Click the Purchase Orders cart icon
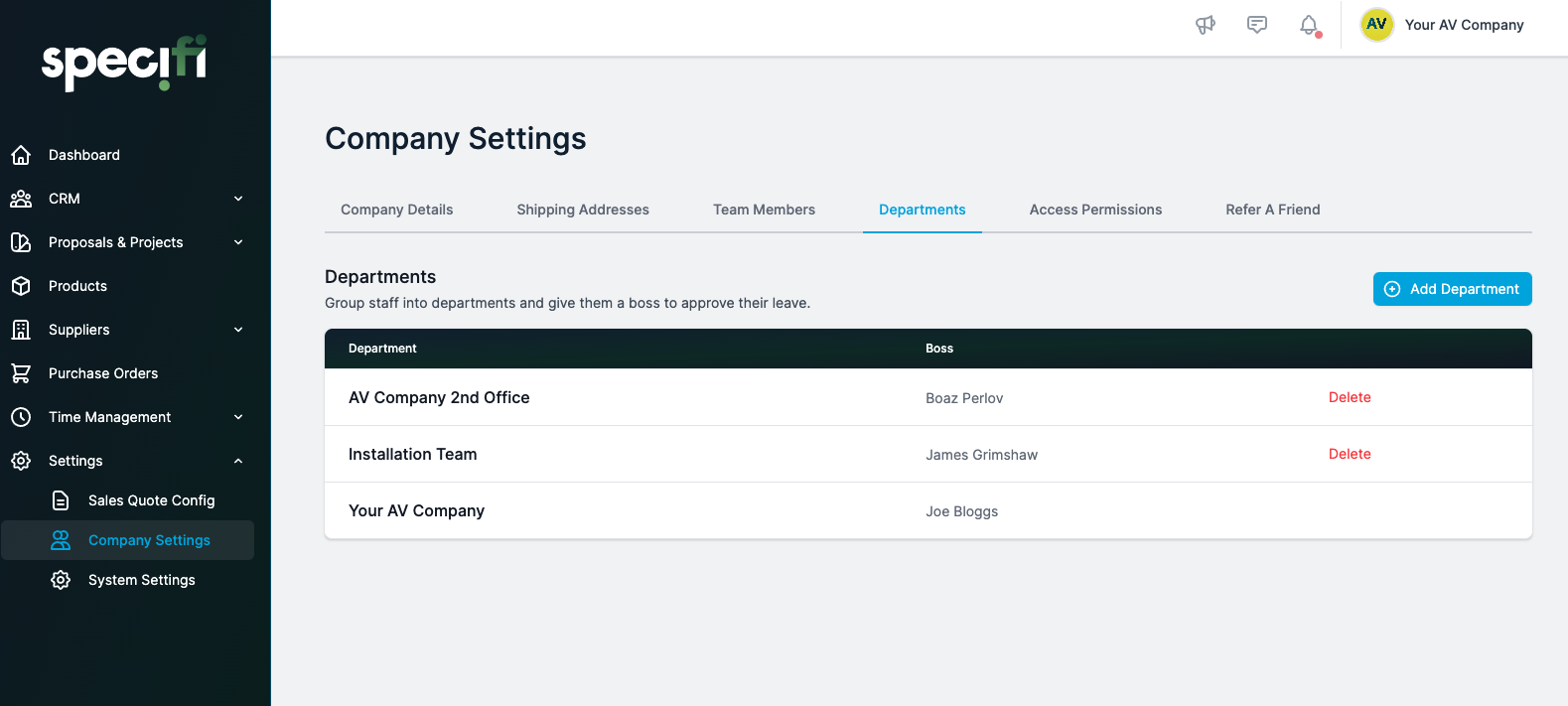Image resolution: width=1568 pixels, height=706 pixels. tap(21, 373)
